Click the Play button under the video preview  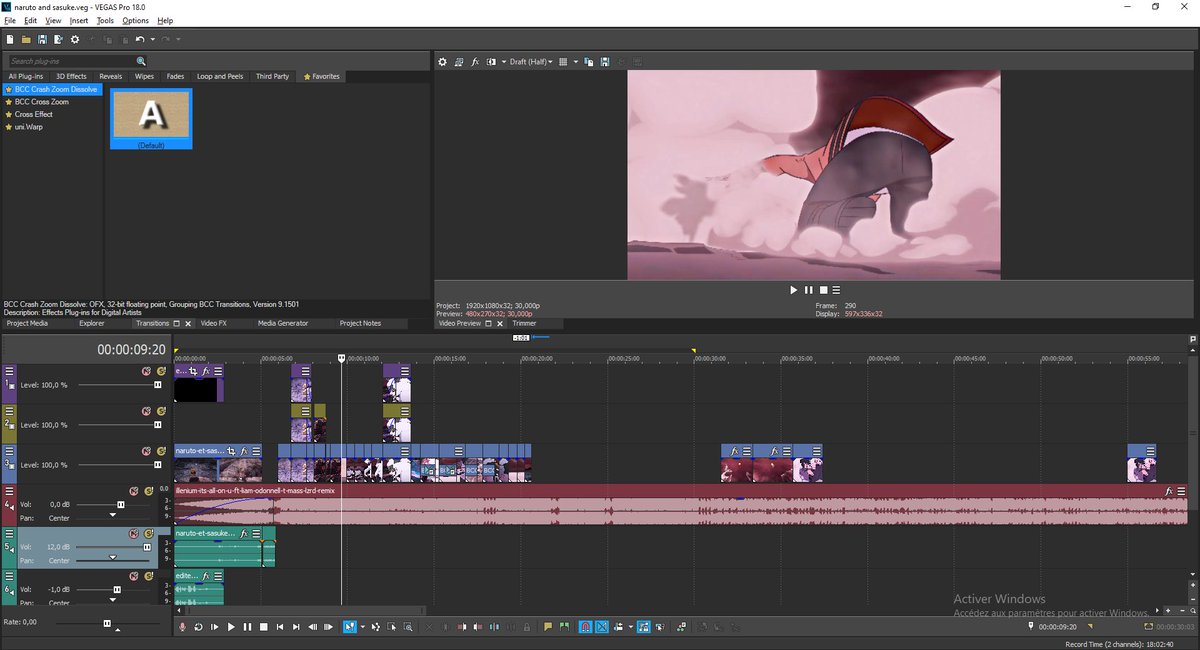click(794, 290)
